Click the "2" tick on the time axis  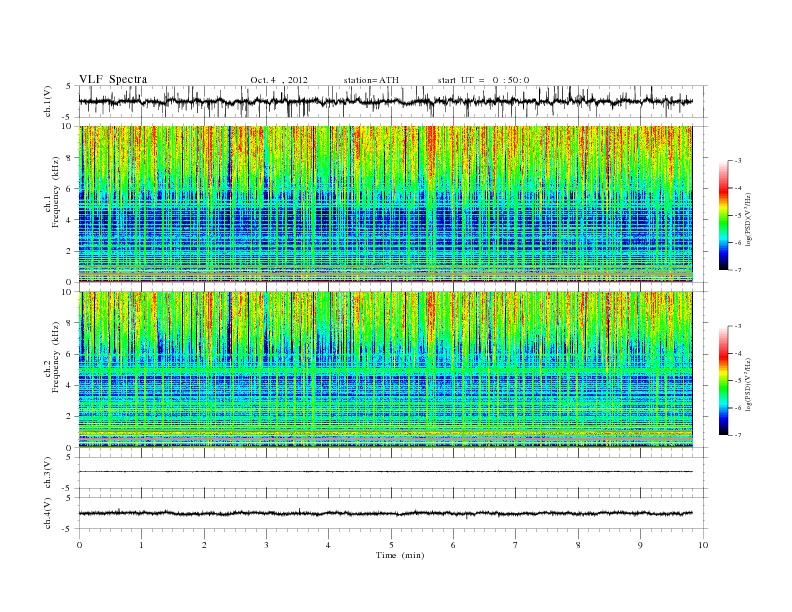pos(204,545)
